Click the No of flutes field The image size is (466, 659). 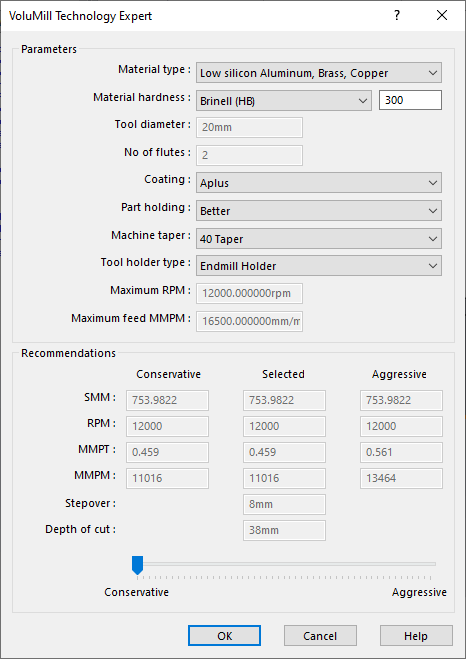tap(249, 155)
